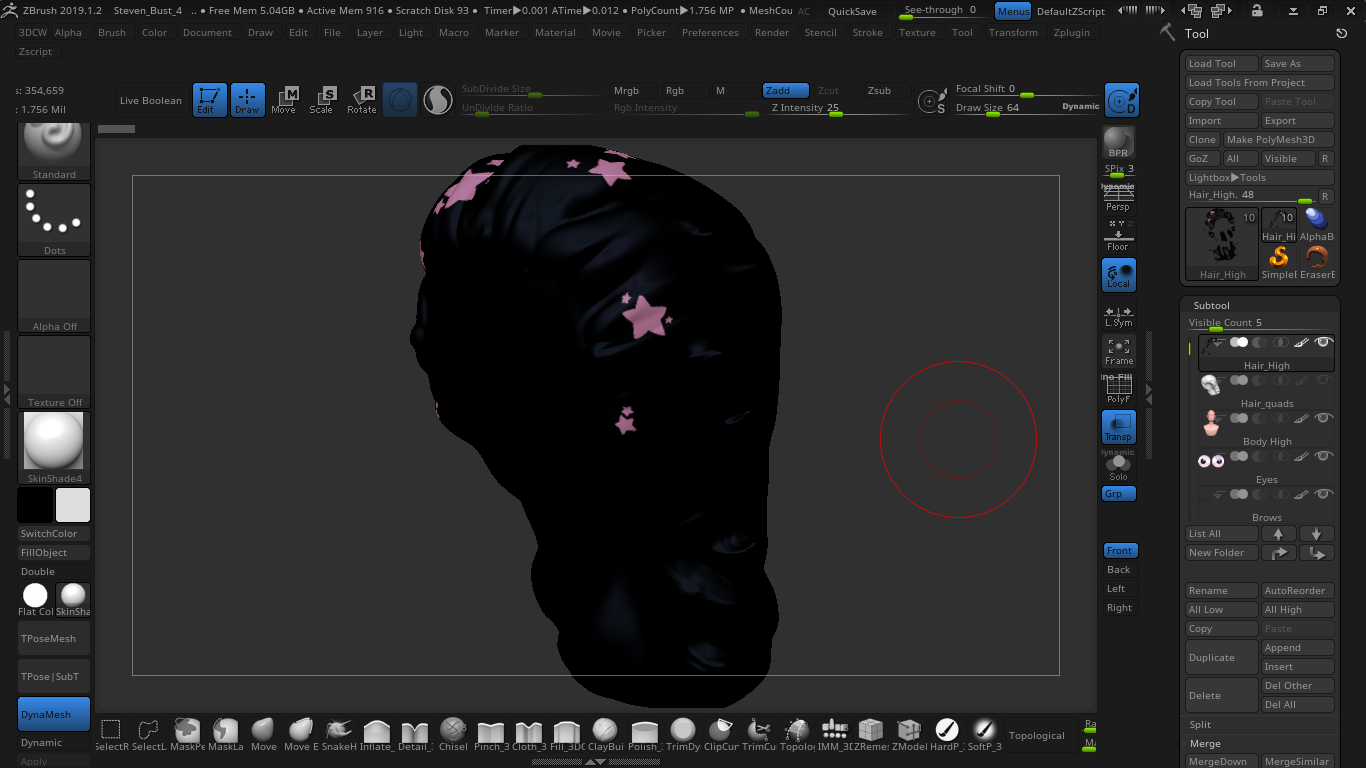Click the Lazy mouse stroke icon
Image resolution: width=1366 pixels, height=768 pixels.
[x=932, y=101]
